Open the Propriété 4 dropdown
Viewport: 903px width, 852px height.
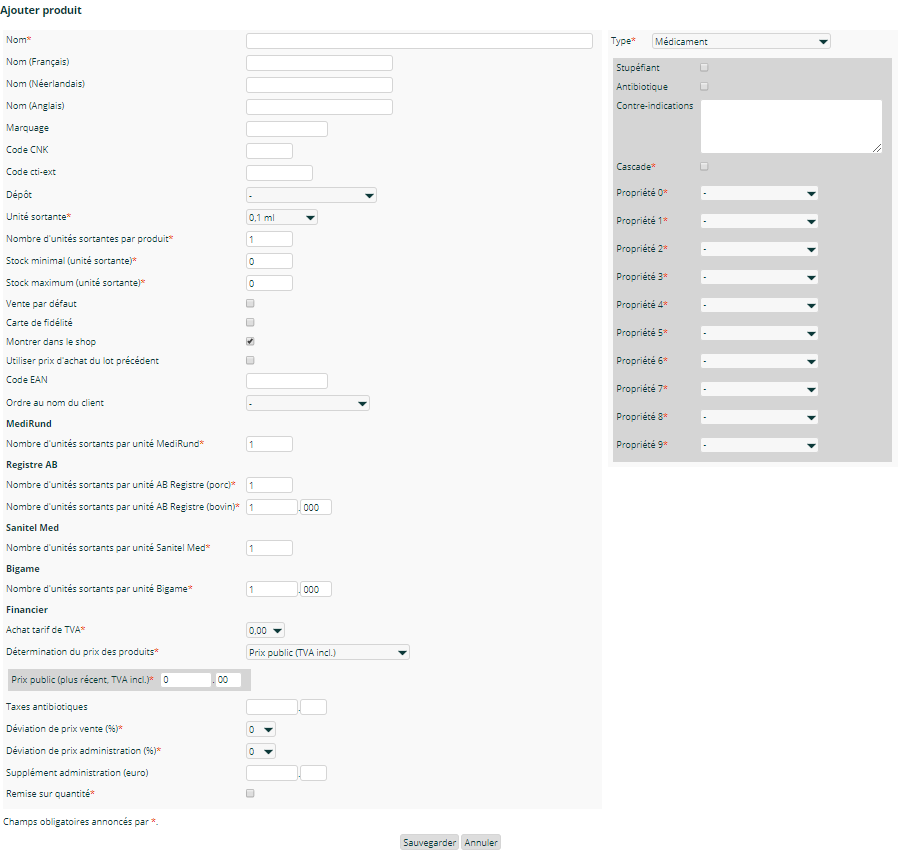(759, 305)
